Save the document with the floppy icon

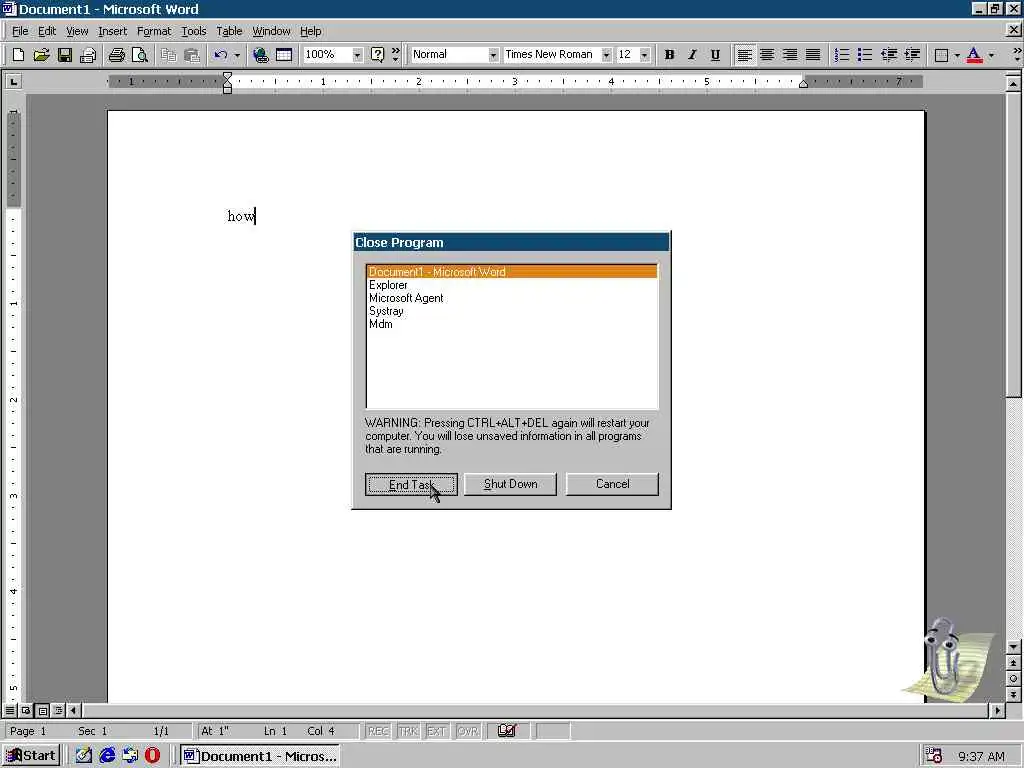pyautogui.click(x=65, y=55)
